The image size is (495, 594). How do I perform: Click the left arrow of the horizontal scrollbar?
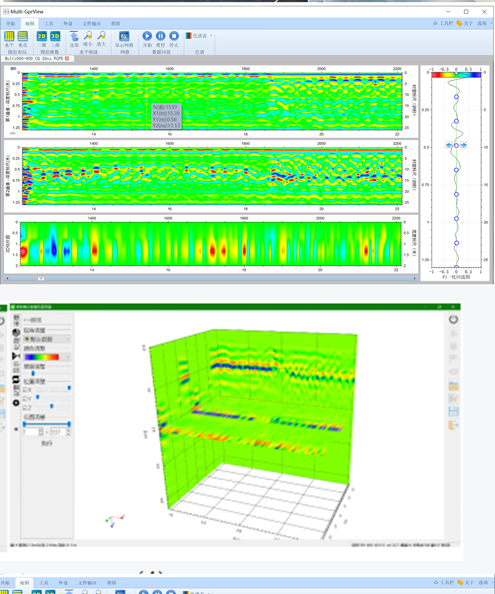pos(7,278)
